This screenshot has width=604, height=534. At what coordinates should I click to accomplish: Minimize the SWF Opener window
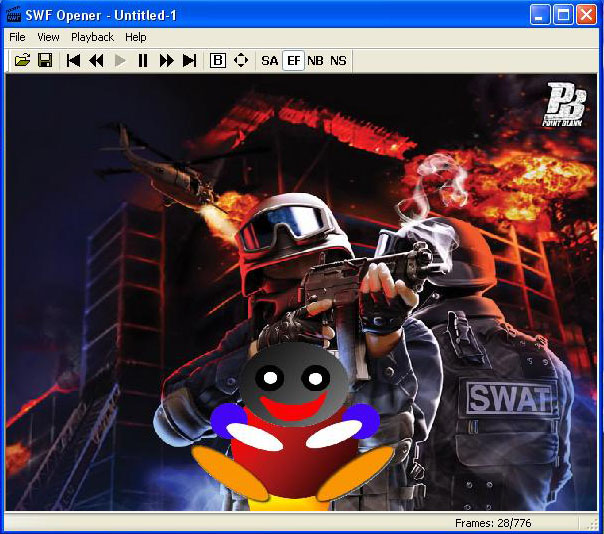(x=540, y=15)
